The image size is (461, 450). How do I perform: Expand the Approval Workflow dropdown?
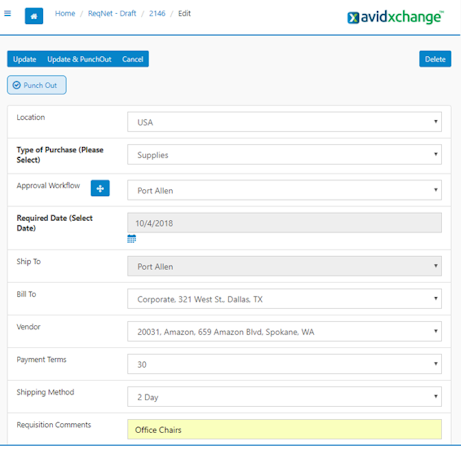point(284,190)
